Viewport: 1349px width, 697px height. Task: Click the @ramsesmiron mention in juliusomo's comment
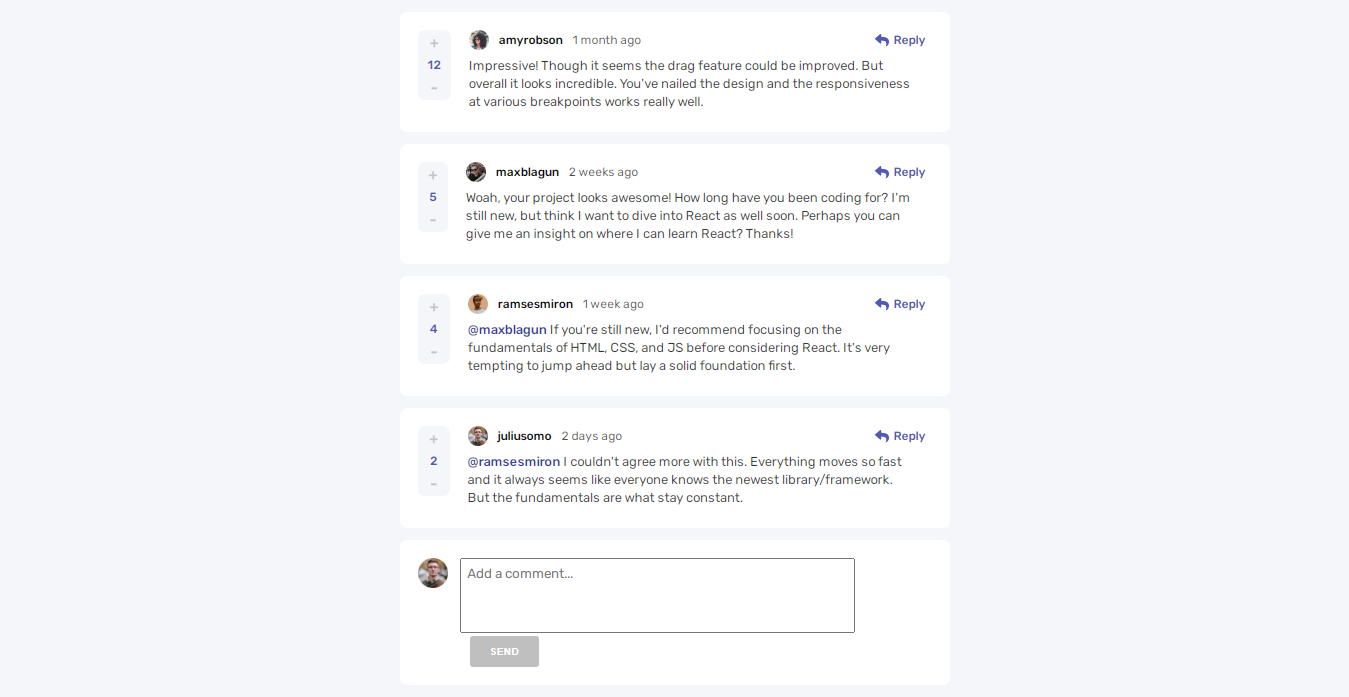click(x=513, y=461)
